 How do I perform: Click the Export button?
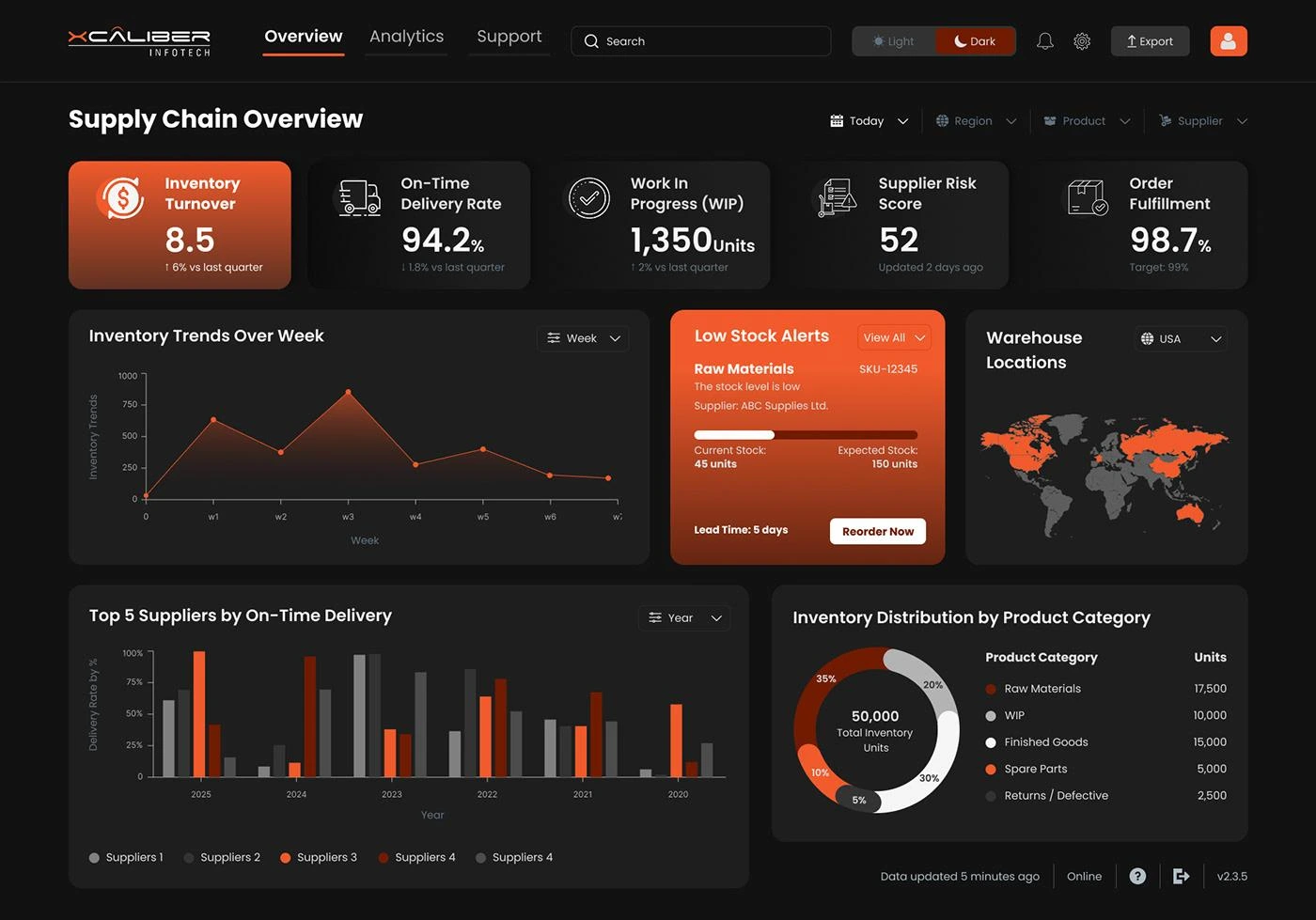(1150, 41)
